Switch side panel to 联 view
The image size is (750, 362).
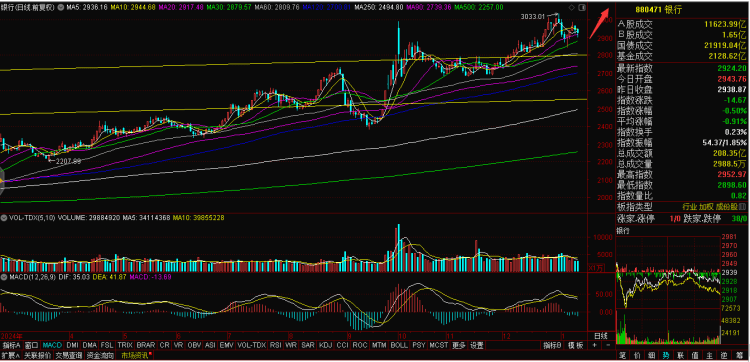click(x=680, y=355)
